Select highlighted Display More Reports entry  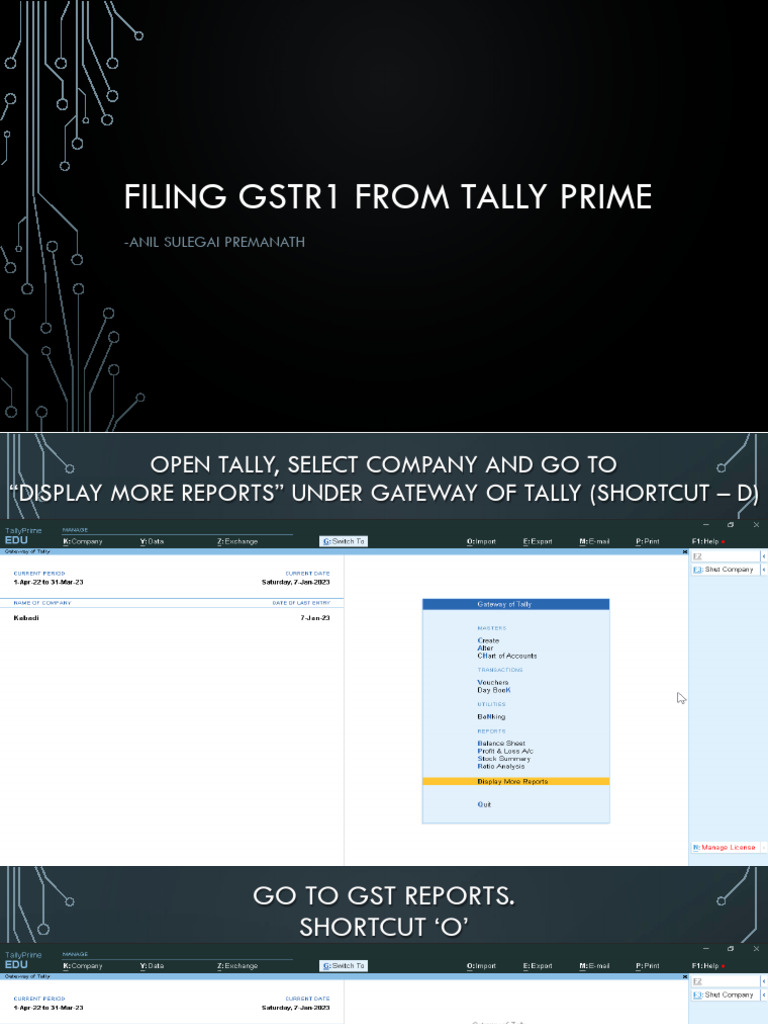click(x=516, y=782)
